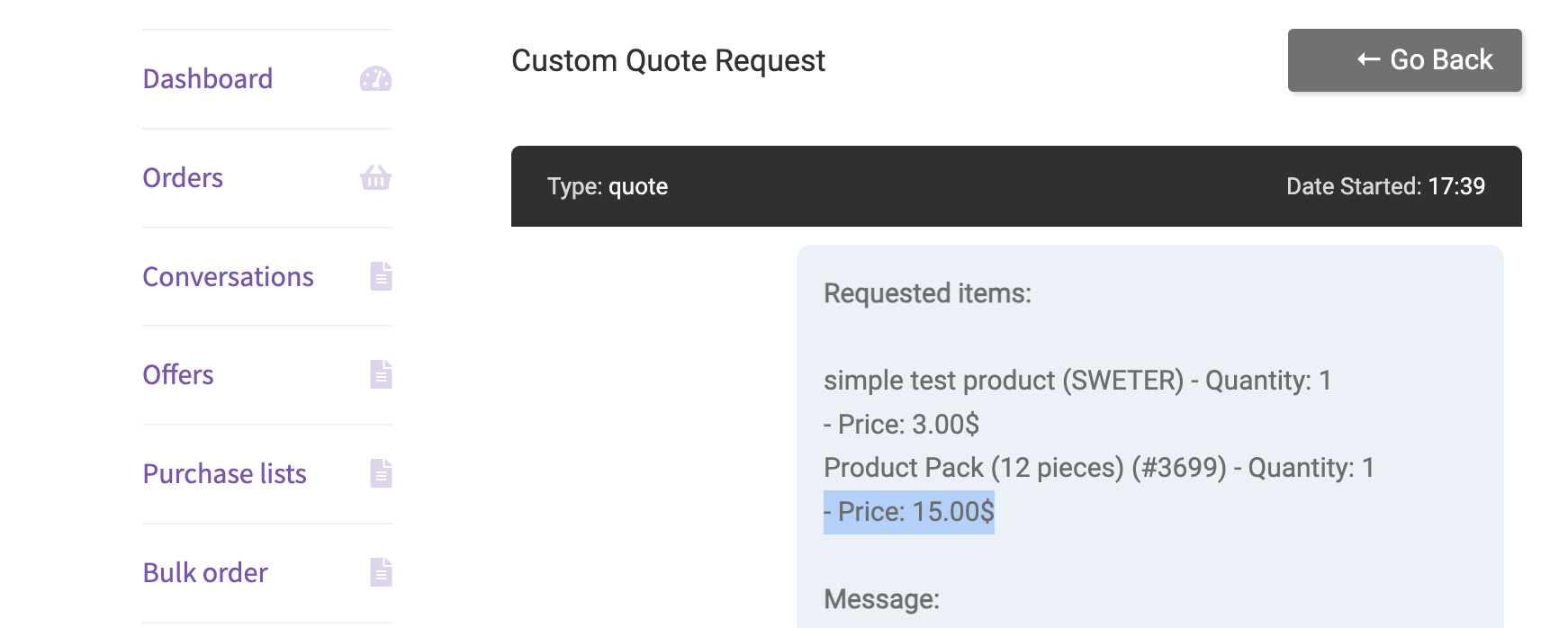This screenshot has height=628, width=1568.
Task: Click the Orders shopping basket icon
Action: (375, 178)
